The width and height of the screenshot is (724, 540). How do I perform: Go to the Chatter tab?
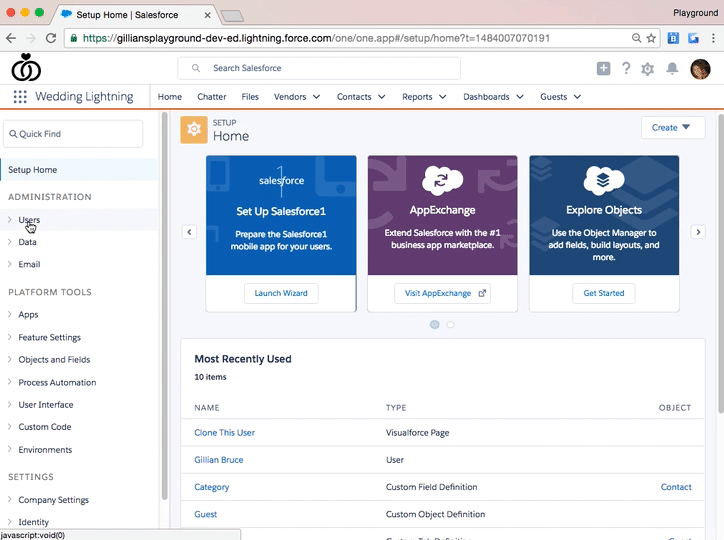coord(211,97)
